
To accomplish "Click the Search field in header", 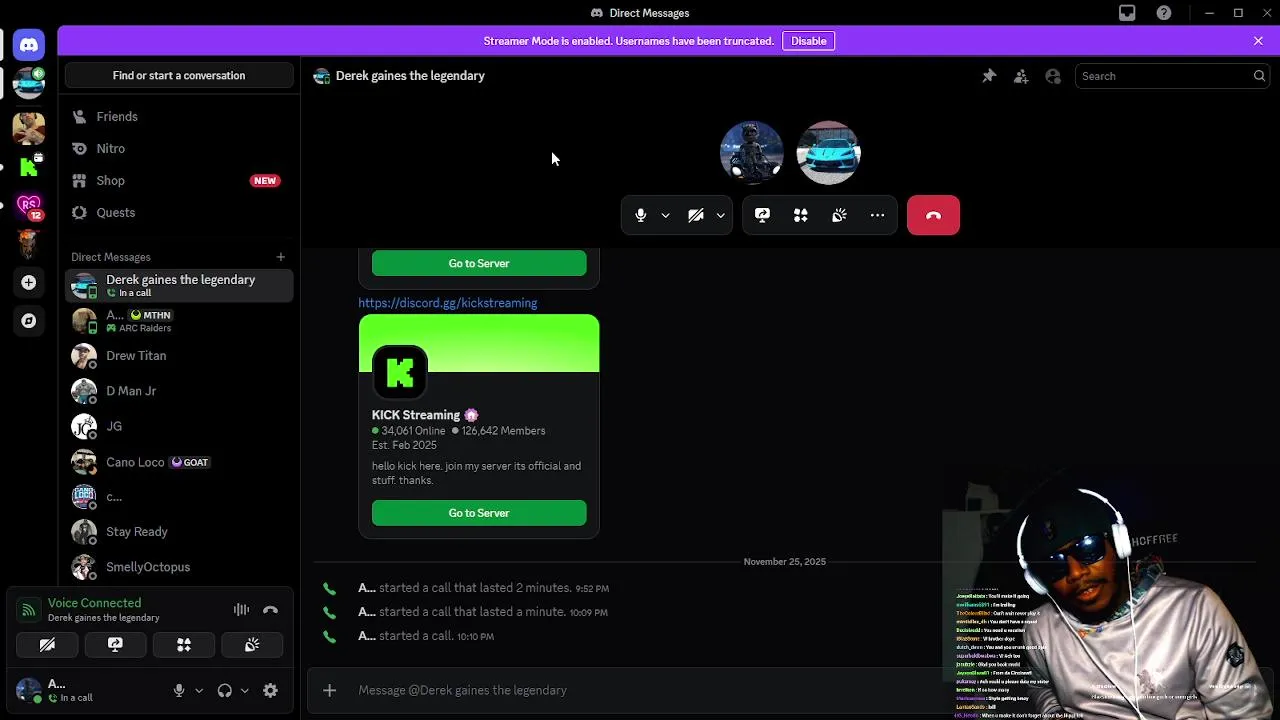I will 1172,76.
